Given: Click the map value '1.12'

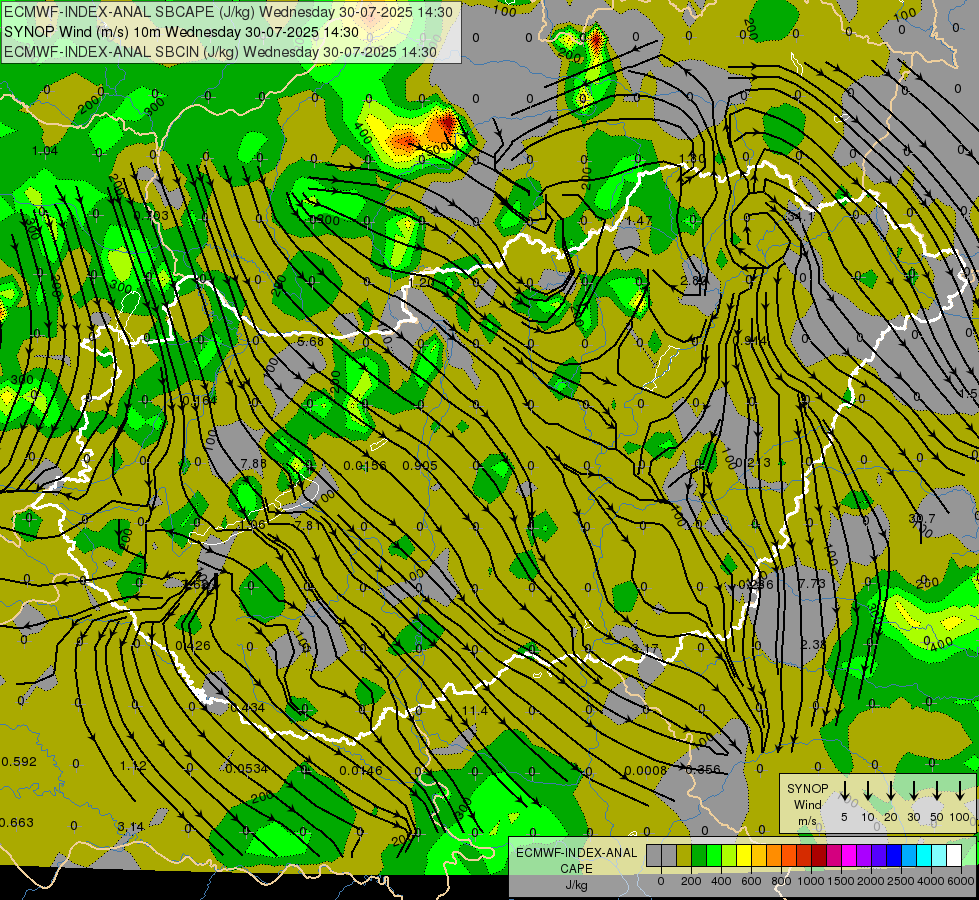Looking at the screenshot, I should click(x=133, y=766).
